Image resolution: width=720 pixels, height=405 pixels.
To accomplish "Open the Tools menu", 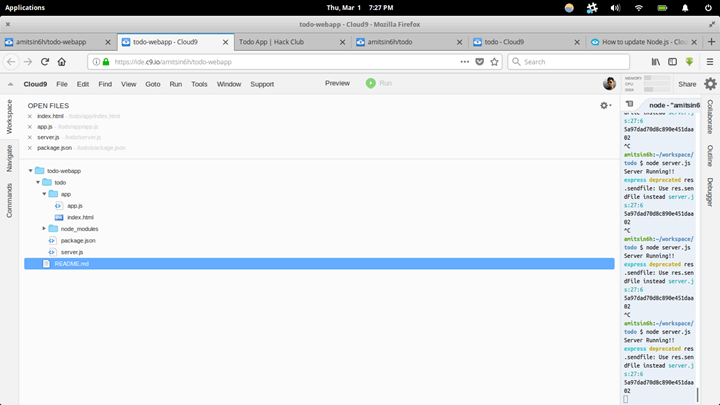I will pos(199,84).
